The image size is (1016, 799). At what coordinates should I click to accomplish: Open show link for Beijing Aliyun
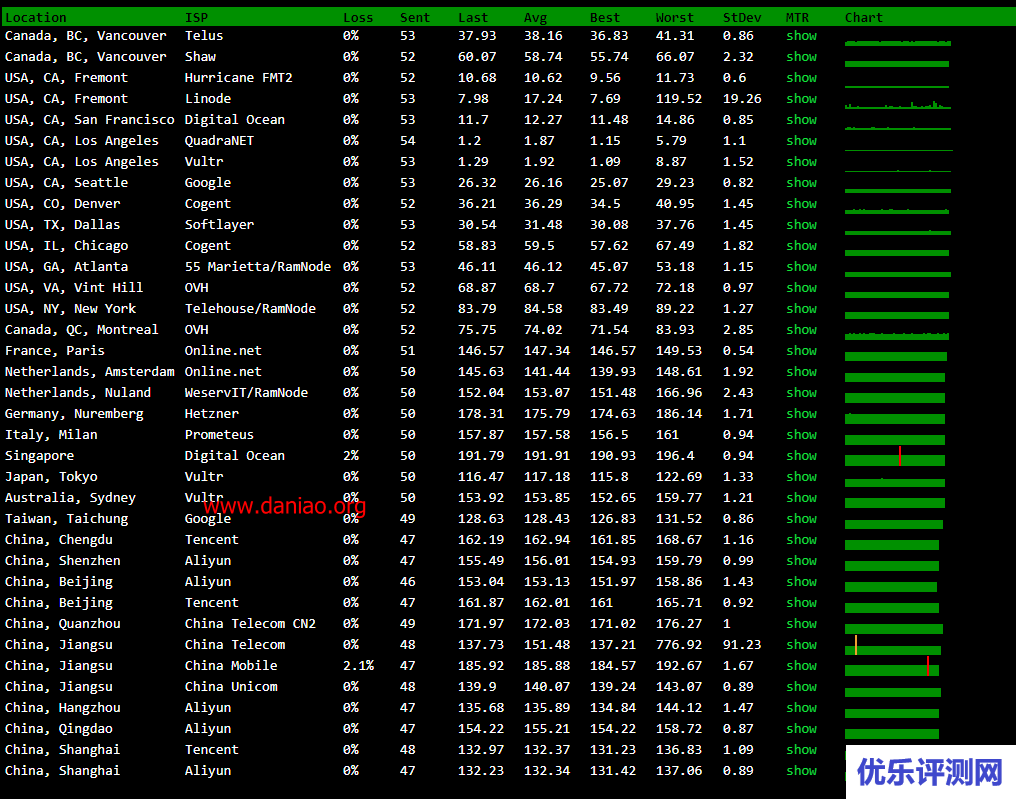click(802, 581)
